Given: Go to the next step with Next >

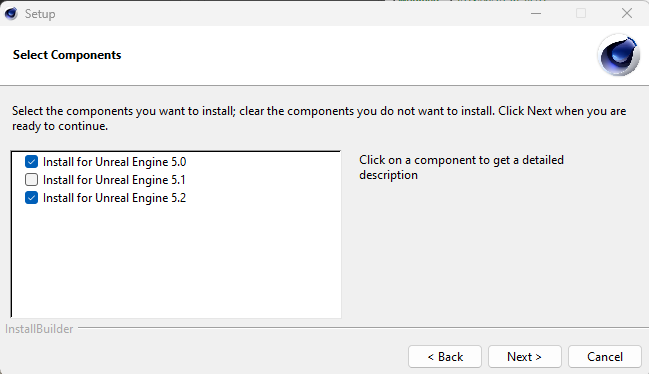Looking at the screenshot, I should 524,357.
